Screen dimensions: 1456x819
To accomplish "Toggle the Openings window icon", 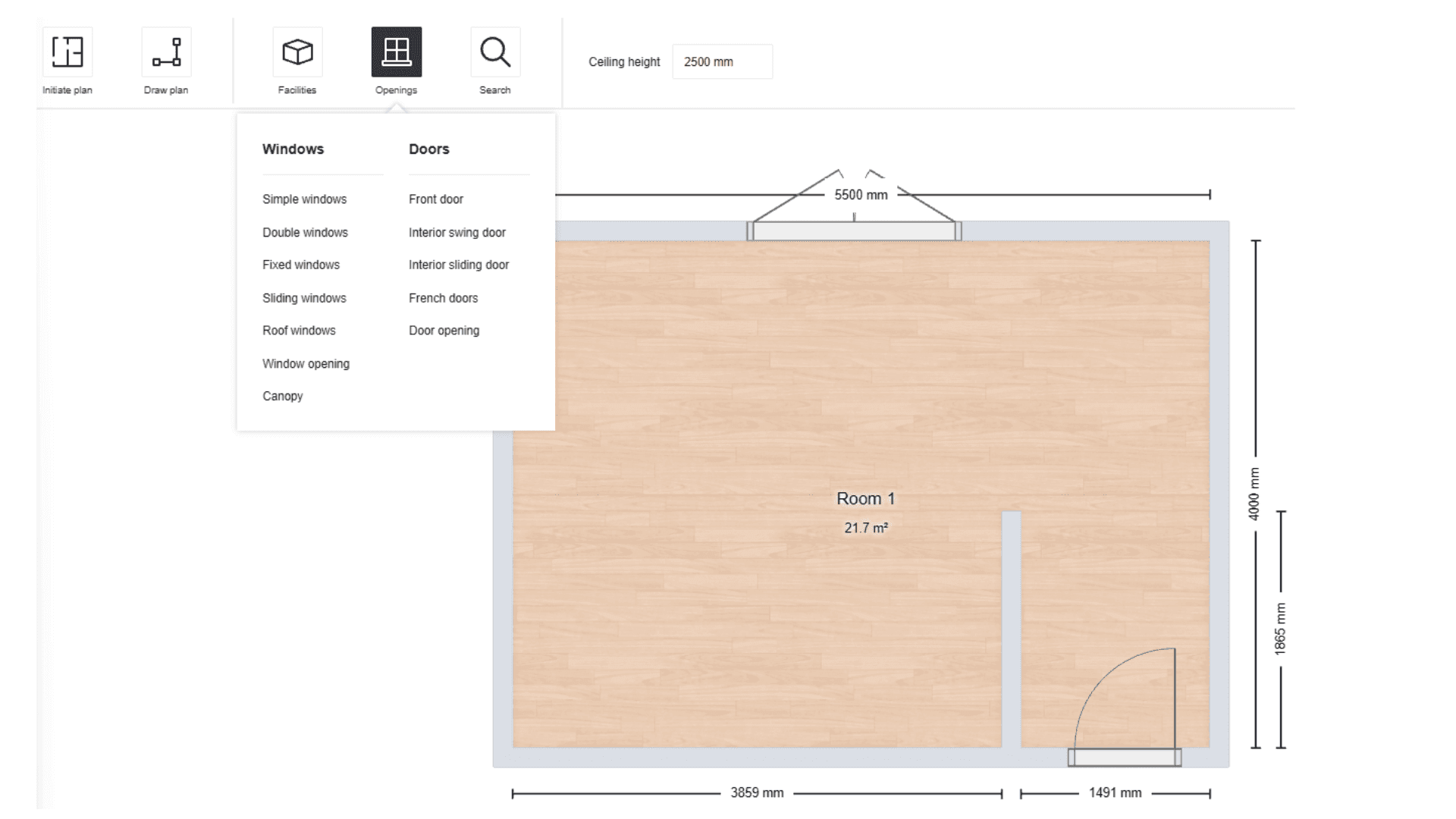I will (397, 52).
